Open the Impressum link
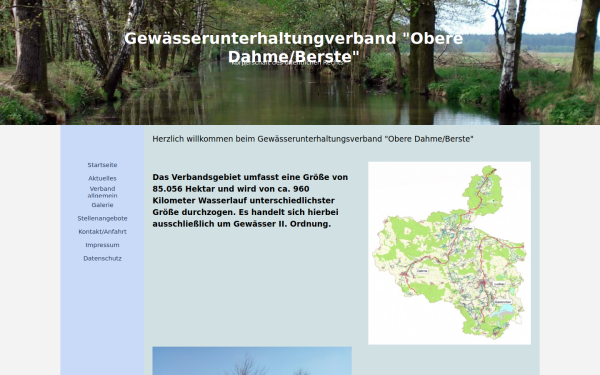The image size is (600, 375). (102, 245)
